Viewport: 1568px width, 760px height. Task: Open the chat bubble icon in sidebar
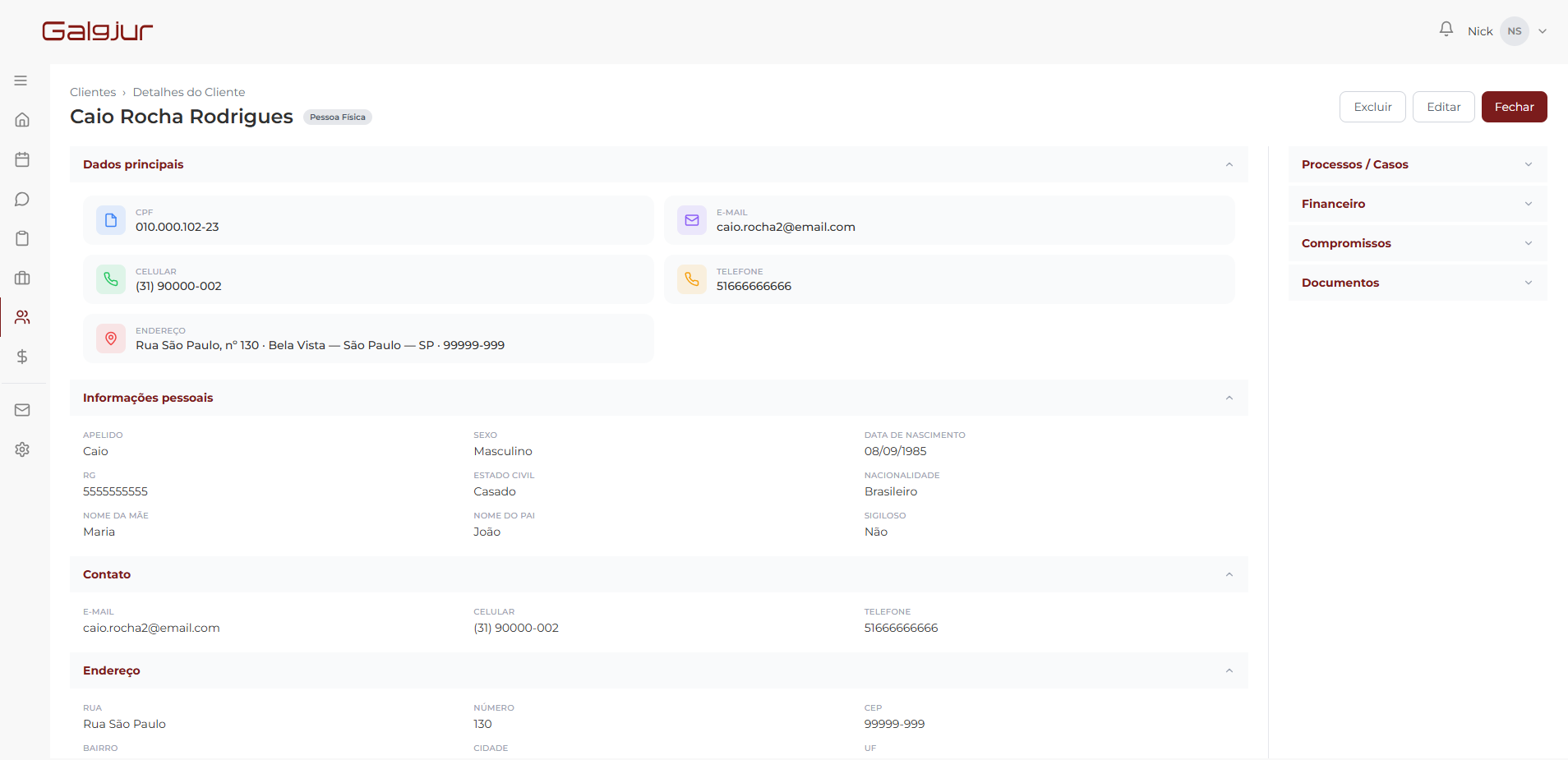coord(22,199)
